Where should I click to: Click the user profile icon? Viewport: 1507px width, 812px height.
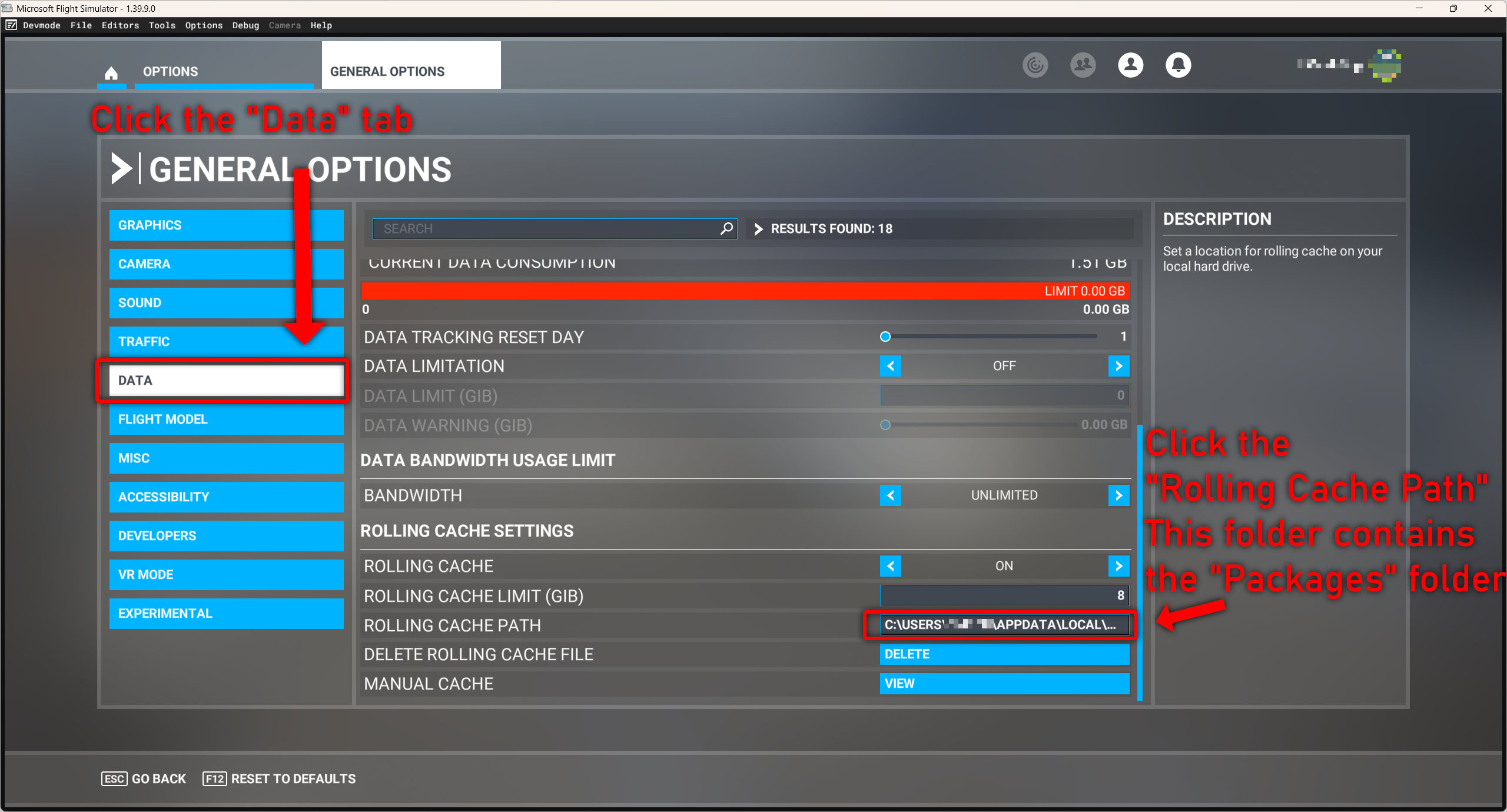pyautogui.click(x=1130, y=65)
